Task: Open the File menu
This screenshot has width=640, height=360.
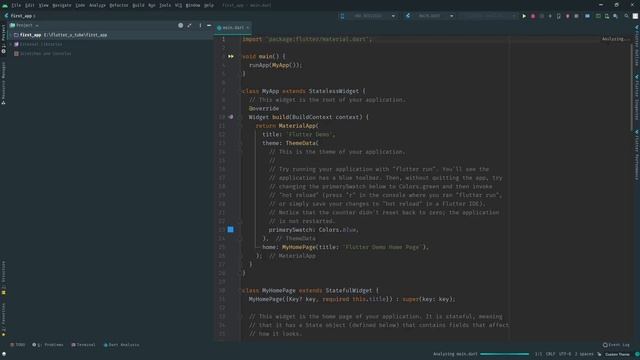Action: click(16, 5)
